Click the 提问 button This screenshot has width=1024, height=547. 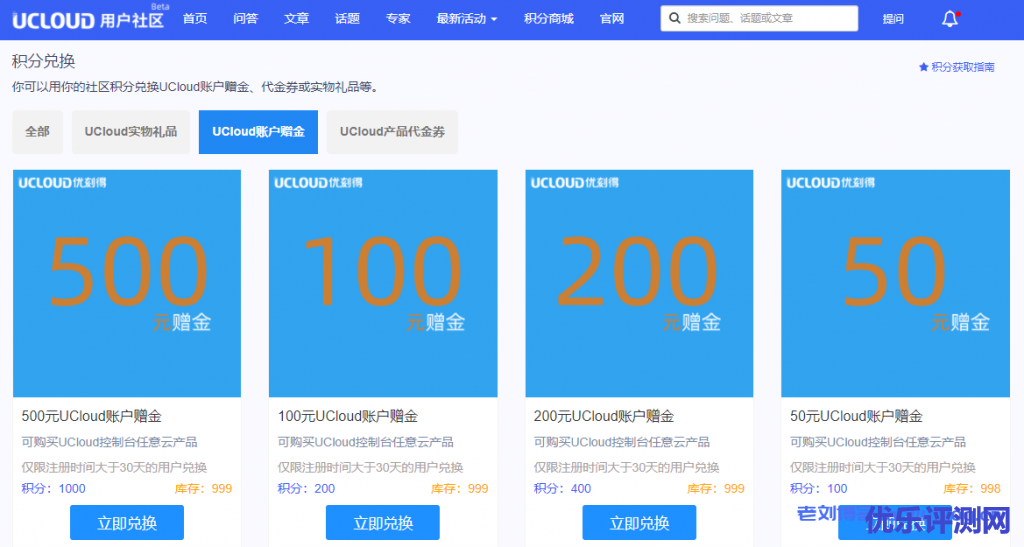[893, 19]
